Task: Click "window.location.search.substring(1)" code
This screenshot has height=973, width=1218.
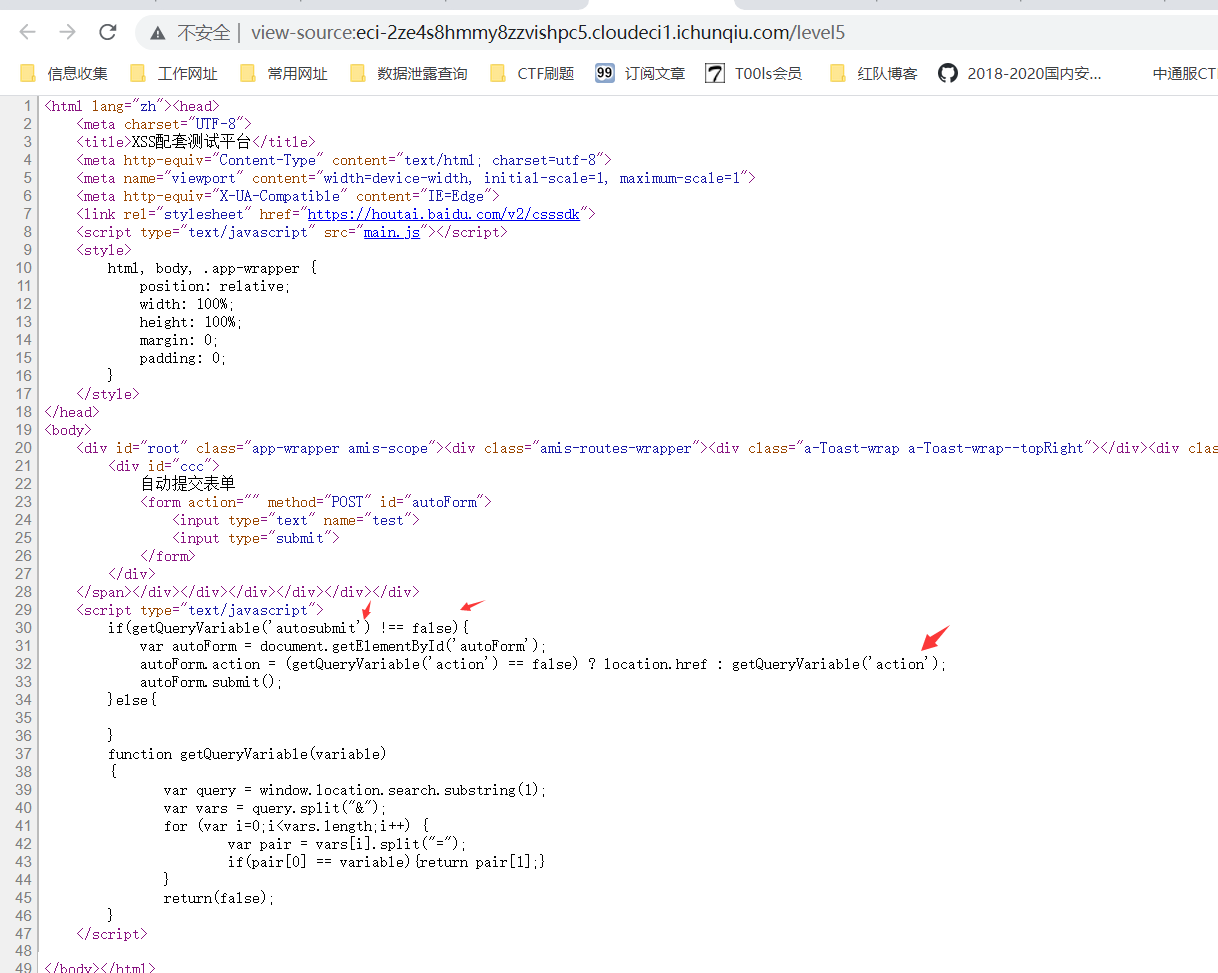Action: [399, 790]
